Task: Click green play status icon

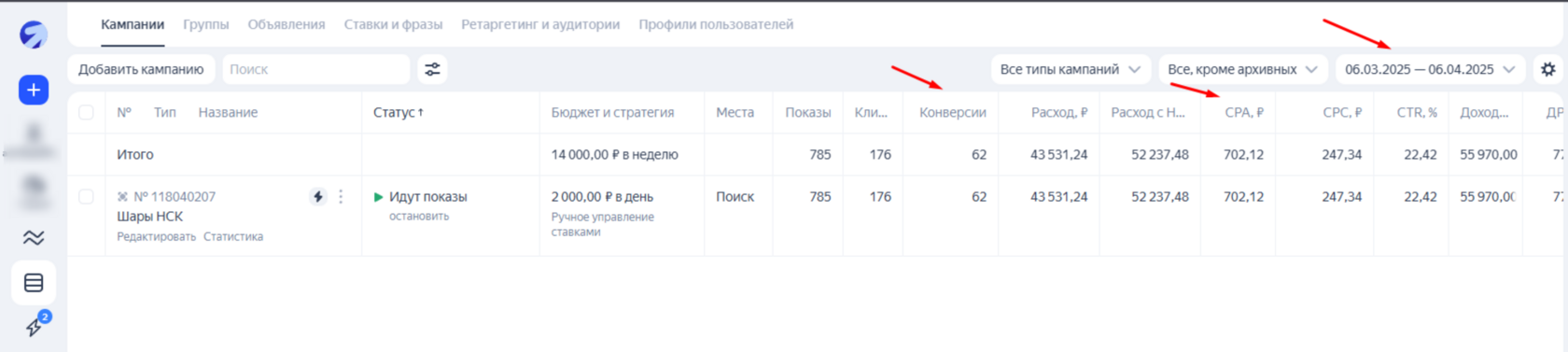Action: [378, 197]
